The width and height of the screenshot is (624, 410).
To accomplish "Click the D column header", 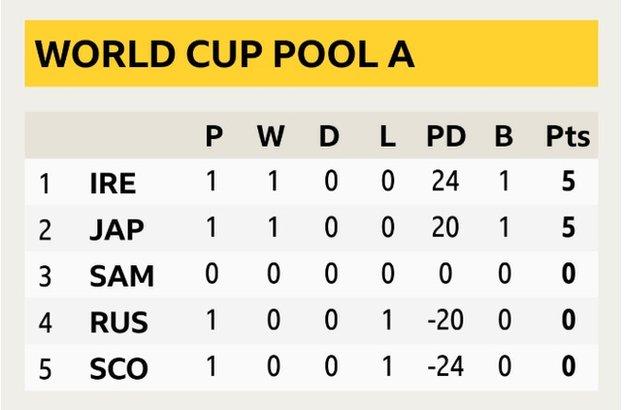I will click(329, 138).
